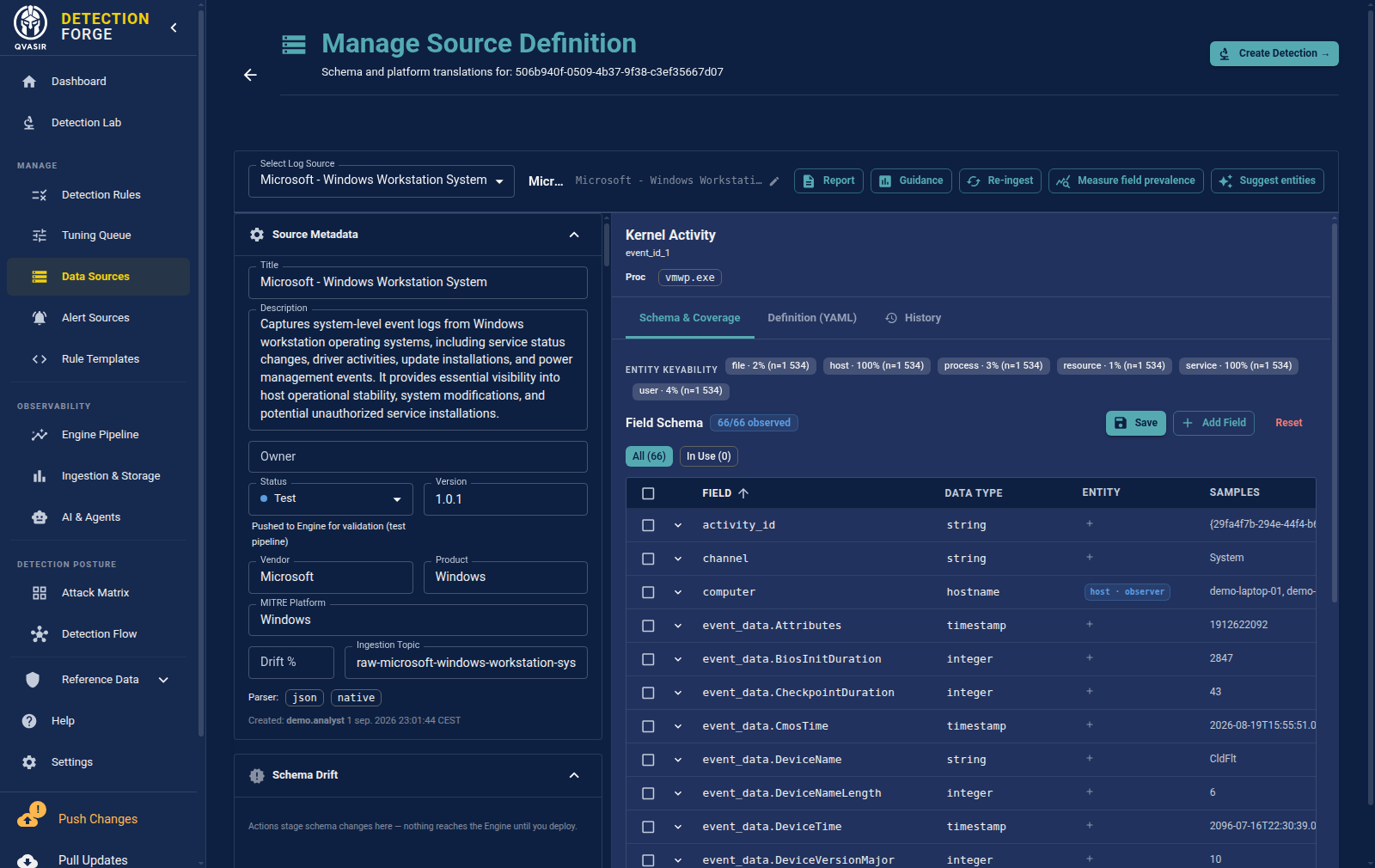Check the event_data.DeviceNameLength row checkbox

tap(648, 793)
